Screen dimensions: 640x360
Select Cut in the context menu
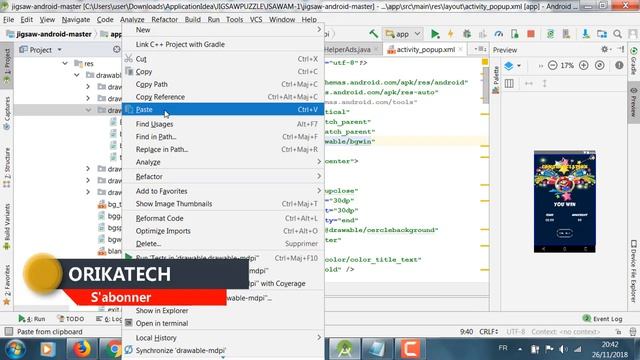[223, 59]
